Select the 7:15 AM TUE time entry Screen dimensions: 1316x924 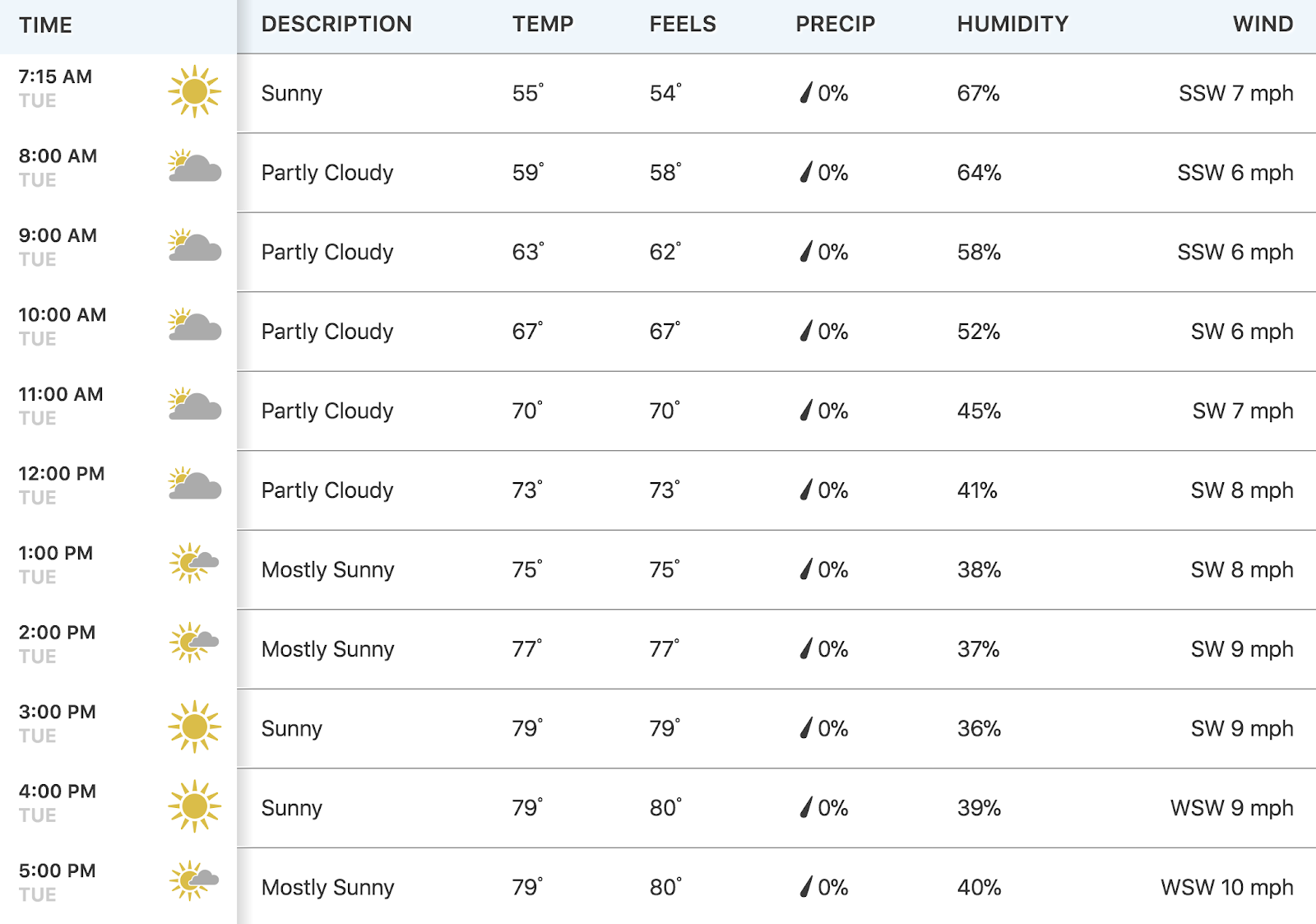click(x=56, y=88)
